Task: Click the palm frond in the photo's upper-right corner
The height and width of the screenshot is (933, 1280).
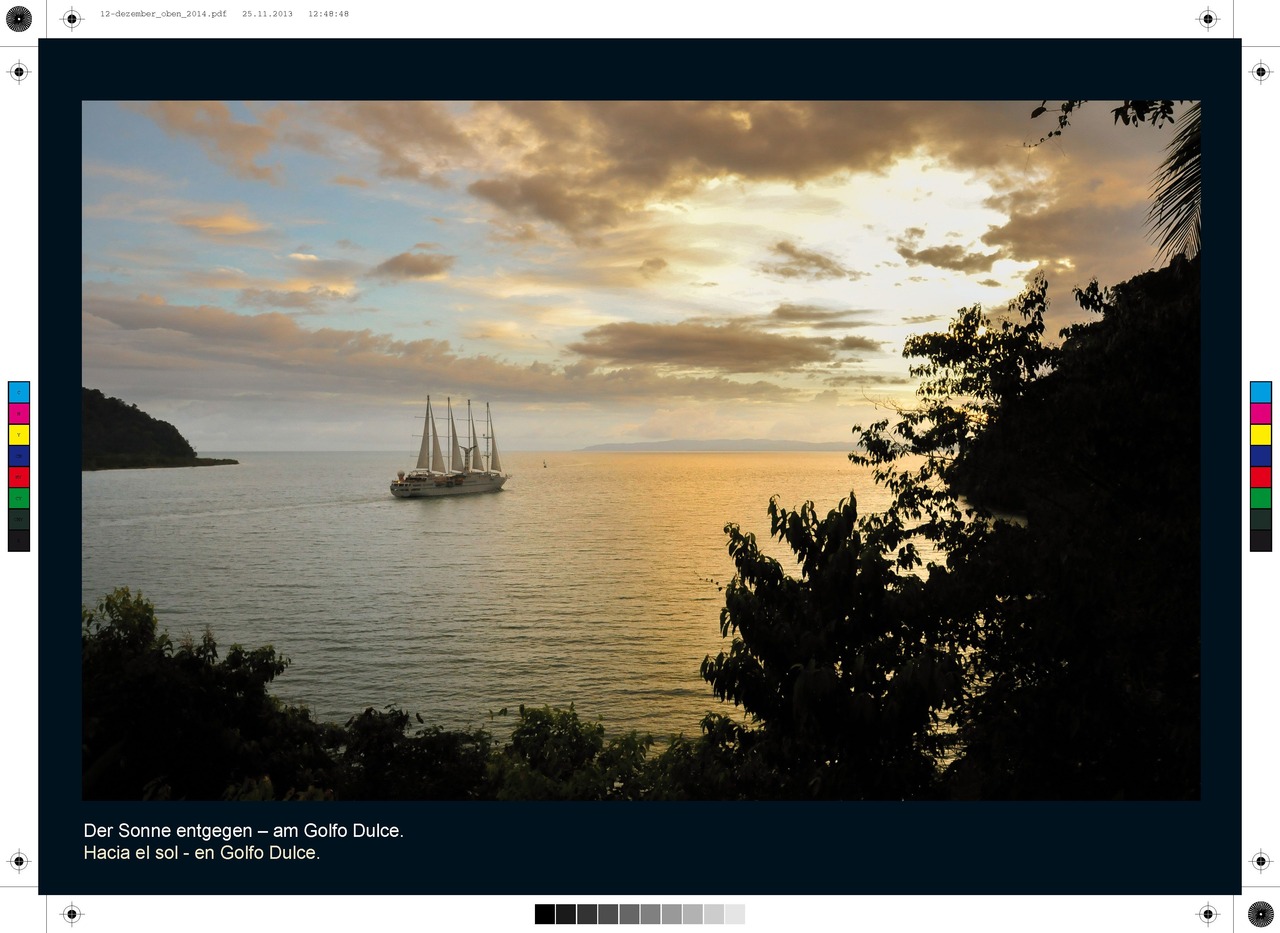Action: pos(1177,185)
